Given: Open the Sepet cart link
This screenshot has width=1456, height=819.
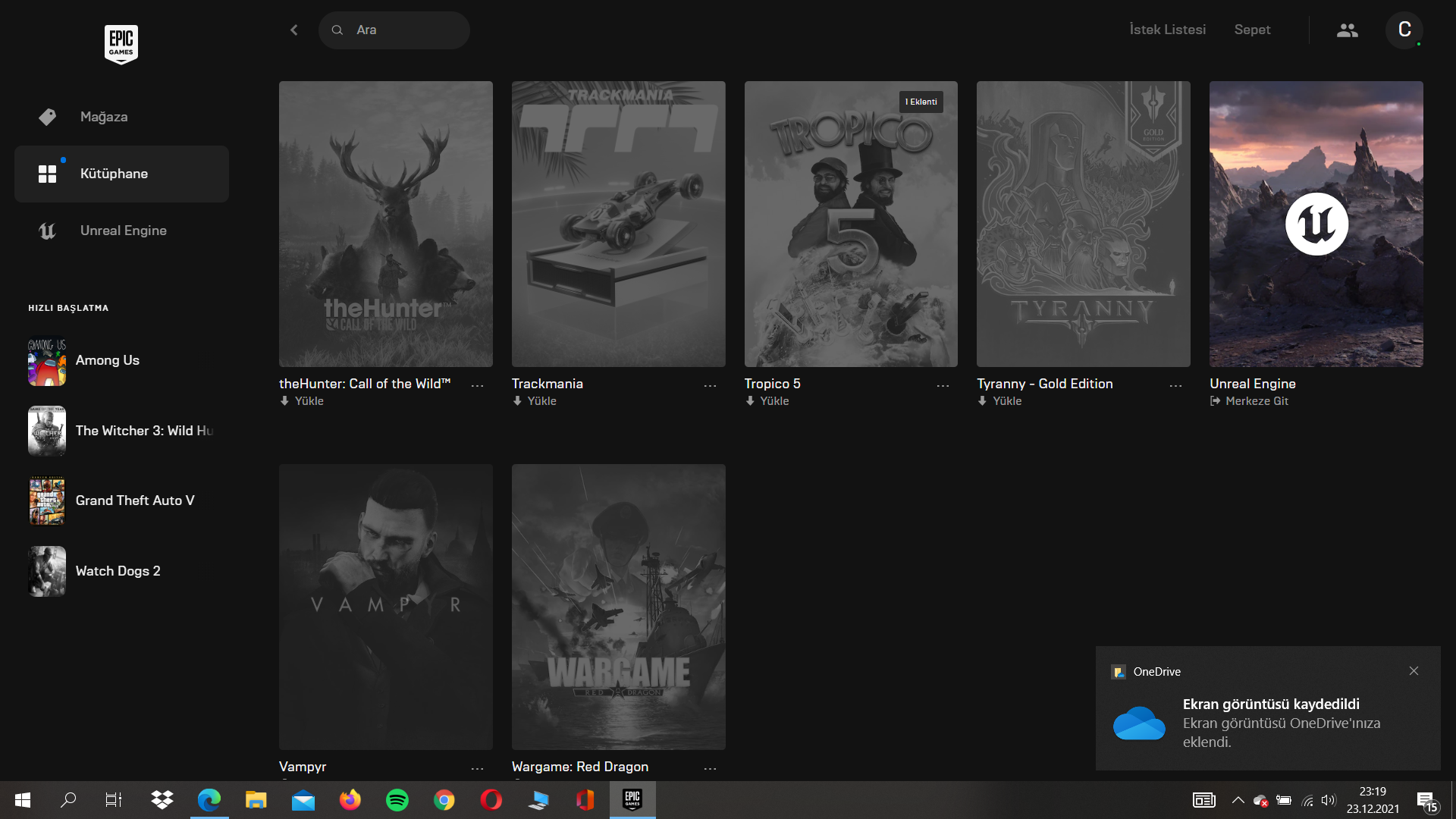Looking at the screenshot, I should click(x=1252, y=30).
